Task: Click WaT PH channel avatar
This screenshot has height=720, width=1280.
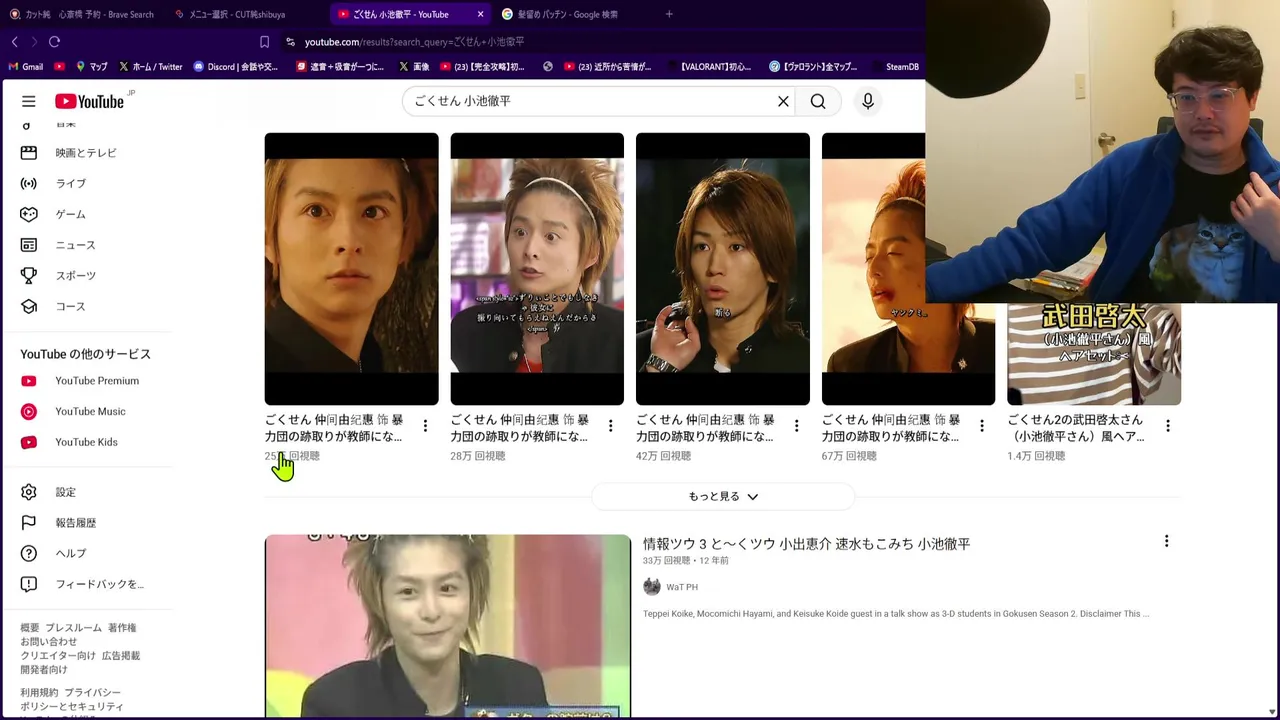Action: pos(652,587)
